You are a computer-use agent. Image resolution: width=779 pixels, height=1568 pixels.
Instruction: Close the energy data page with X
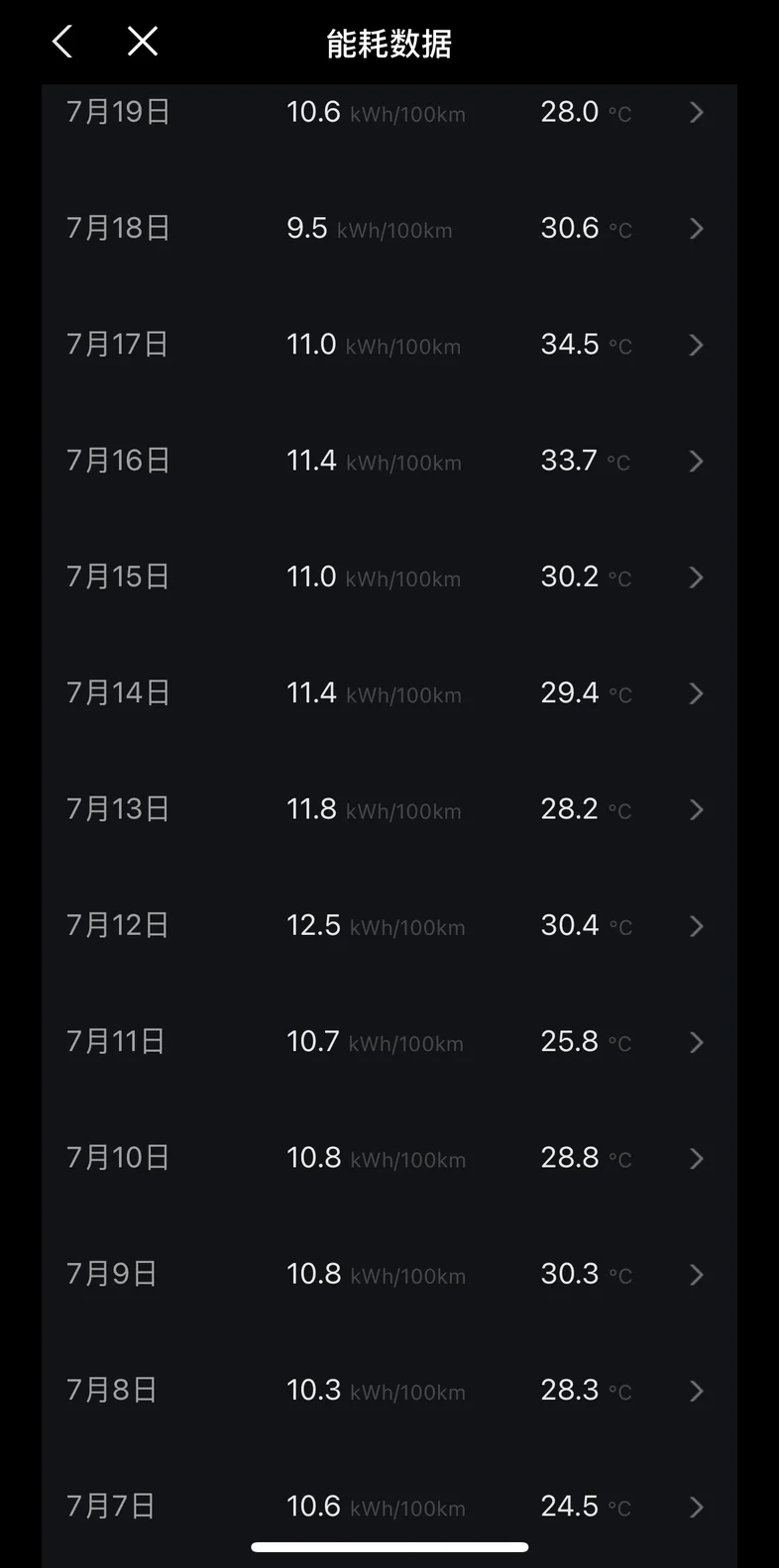tap(143, 42)
